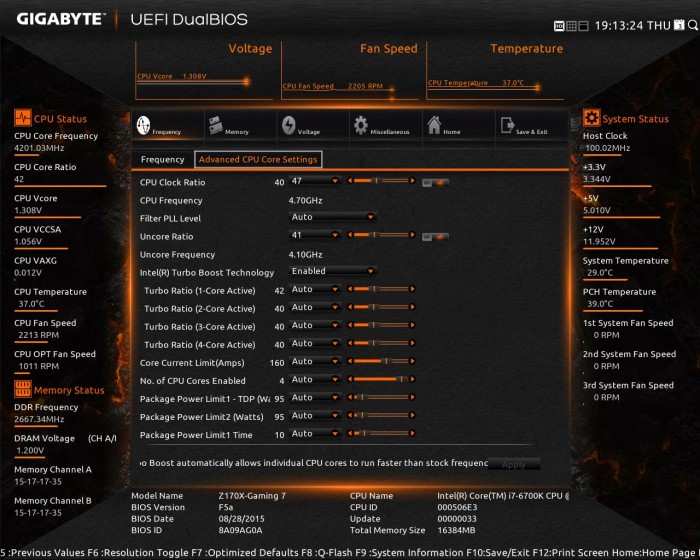The image size is (700, 560).
Task: Click the search magnifier icon
Action: point(692,25)
